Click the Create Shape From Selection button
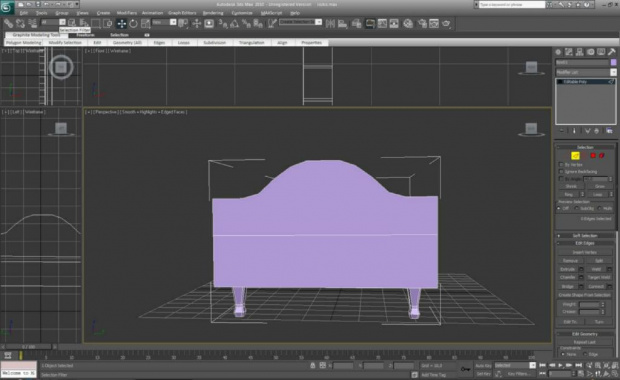The image size is (620, 380). tap(585, 295)
